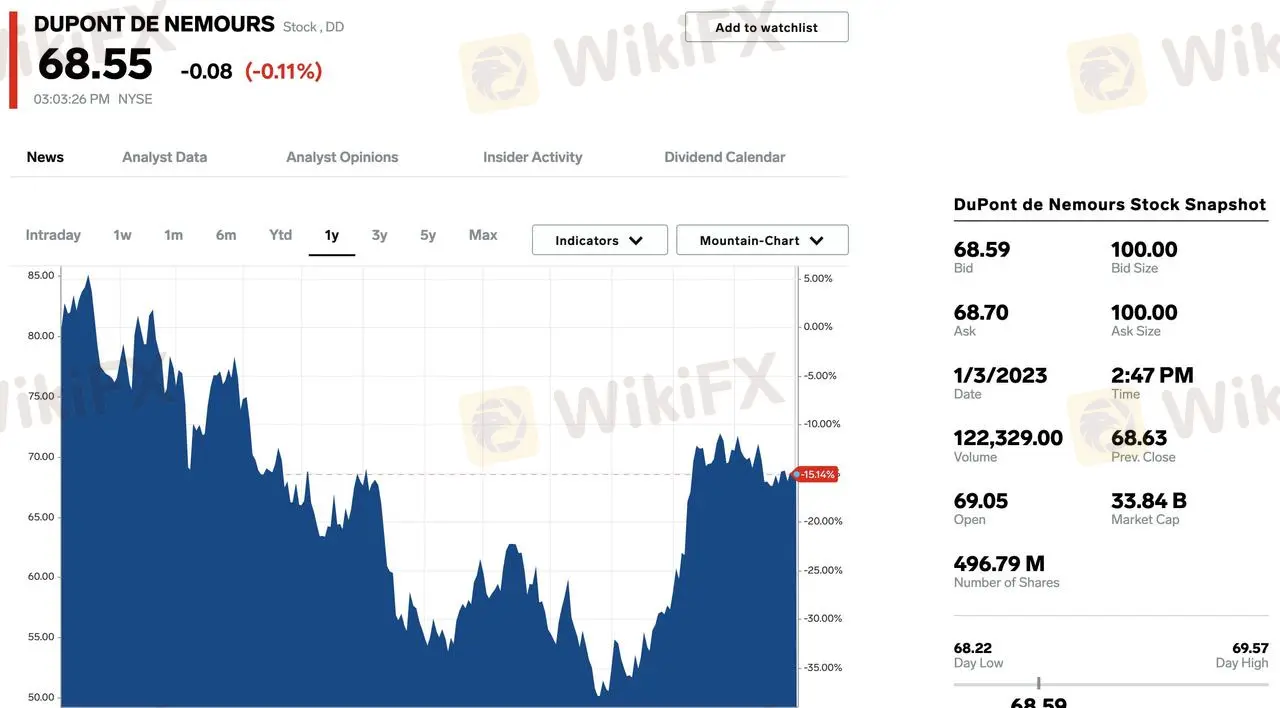Image resolution: width=1280 pixels, height=708 pixels.
Task: Click the 68.63 Prev. Close value
Action: pos(1139,438)
